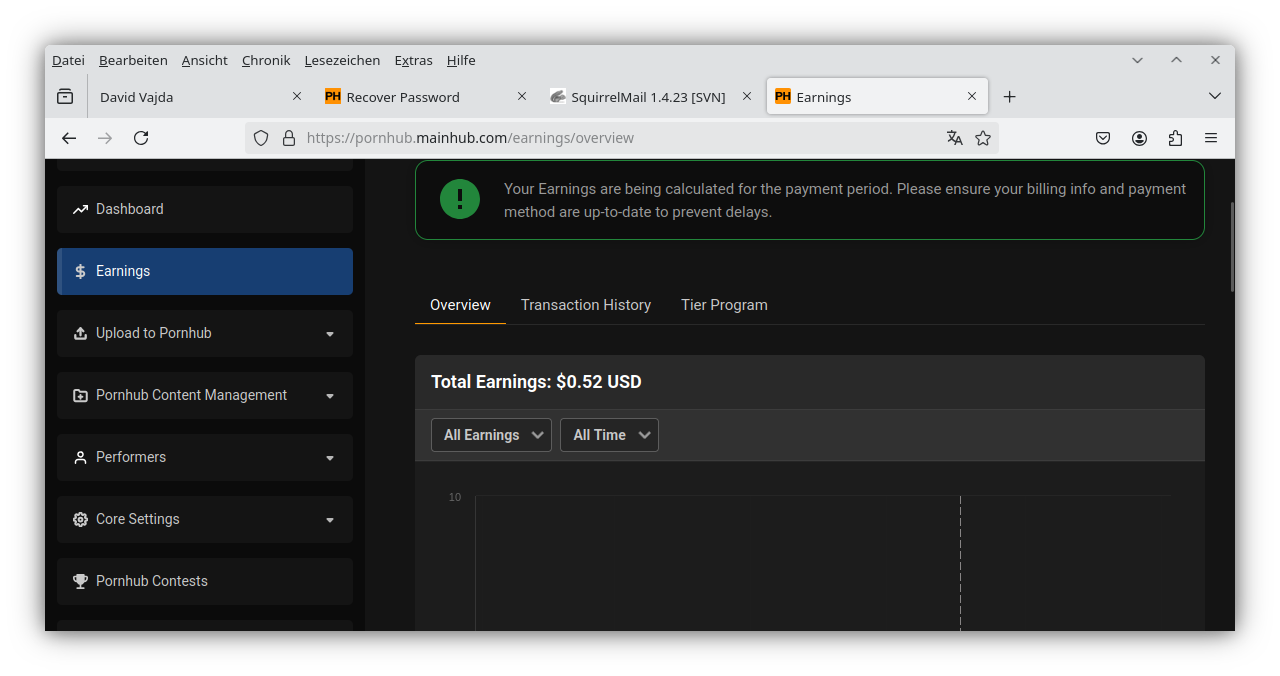Expand Pornhub Content Management section
This screenshot has height=676, width=1280.
point(205,395)
